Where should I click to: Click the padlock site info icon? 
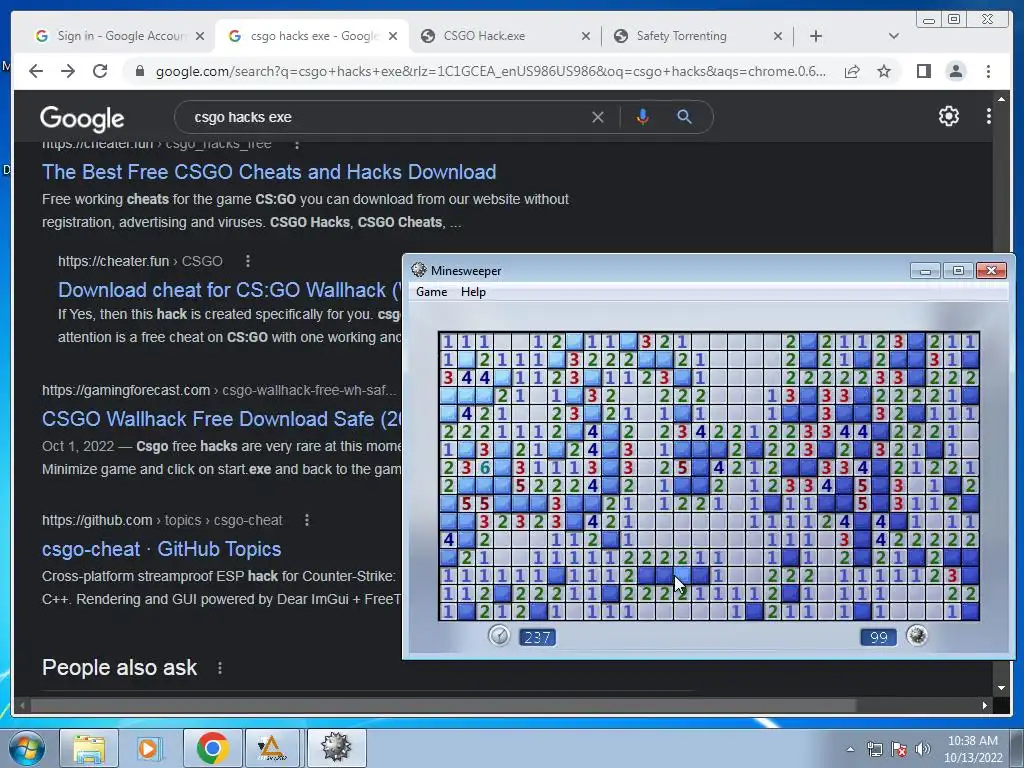[140, 71]
